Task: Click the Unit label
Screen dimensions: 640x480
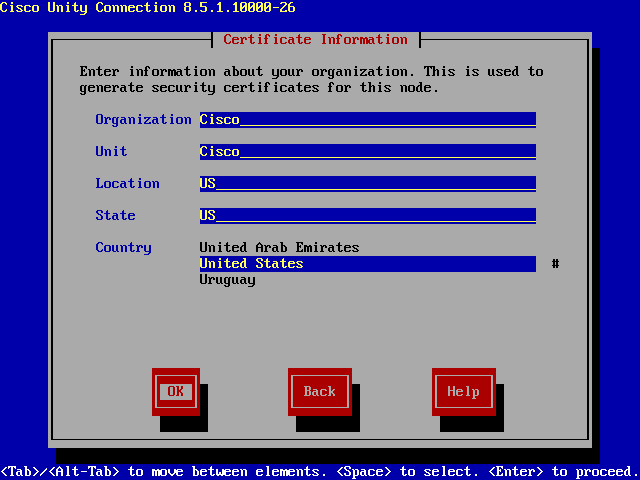Action: tap(111, 152)
